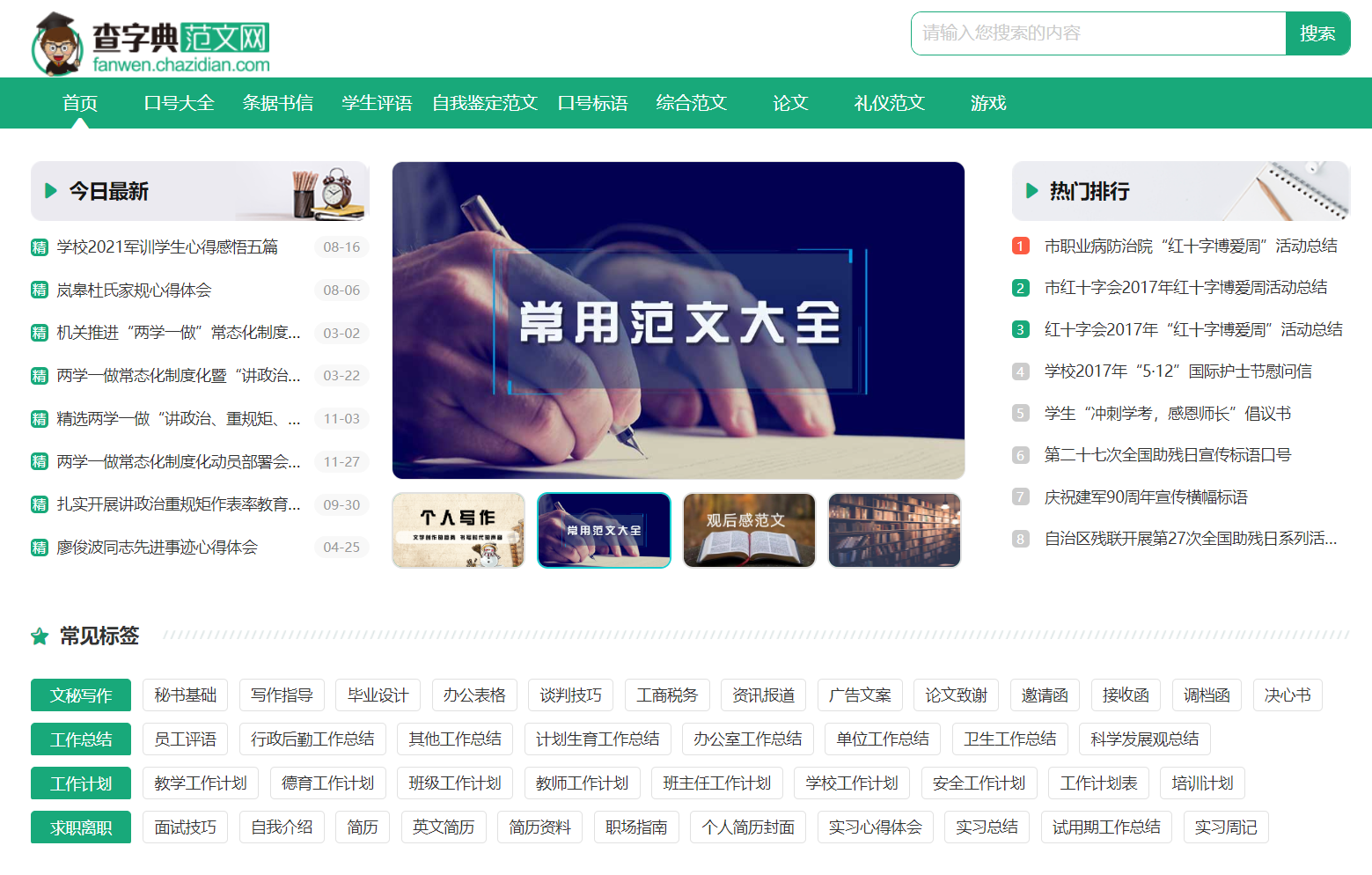Open the 英文简历 tag
The height and width of the screenshot is (875, 1372).
click(444, 827)
